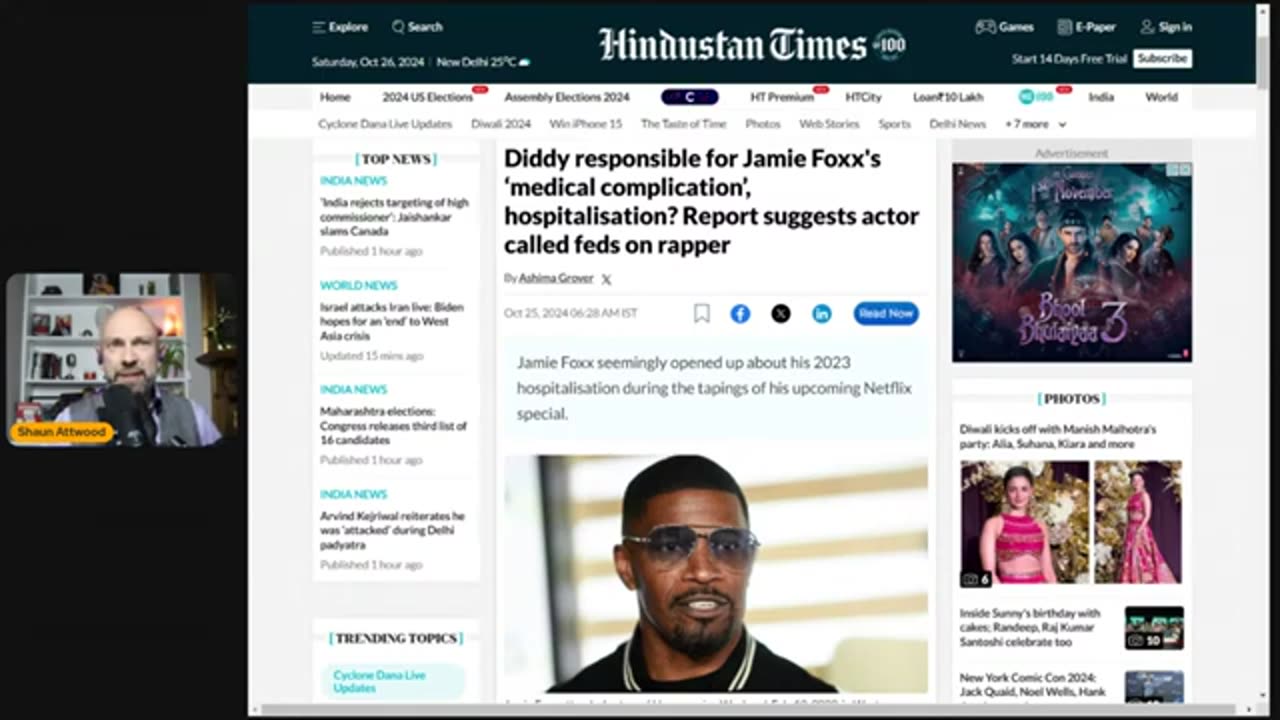Go to the Home menu item

click(335, 97)
